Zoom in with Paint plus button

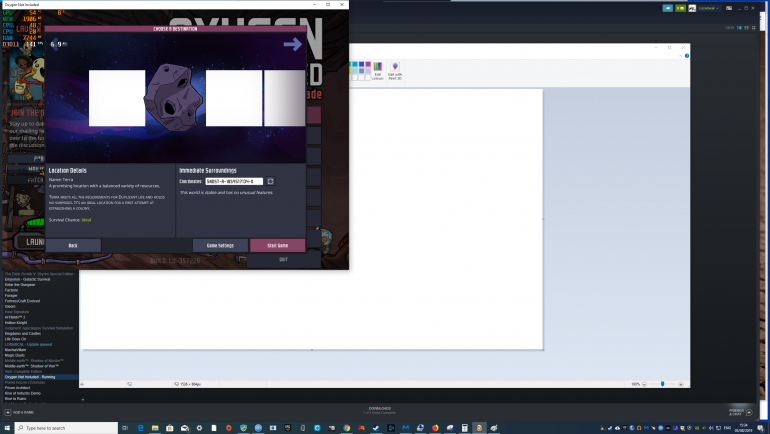point(681,384)
